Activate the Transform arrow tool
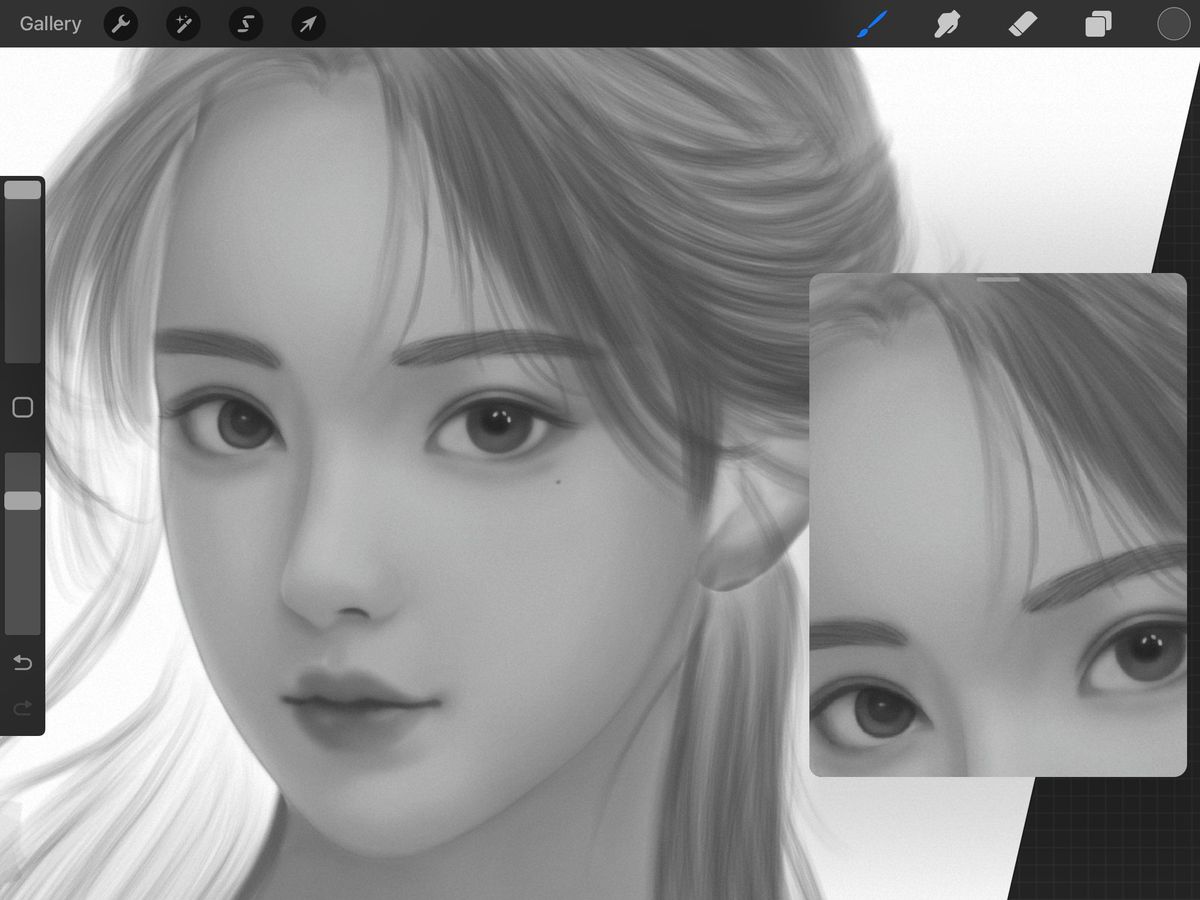The height and width of the screenshot is (900, 1200). click(308, 24)
